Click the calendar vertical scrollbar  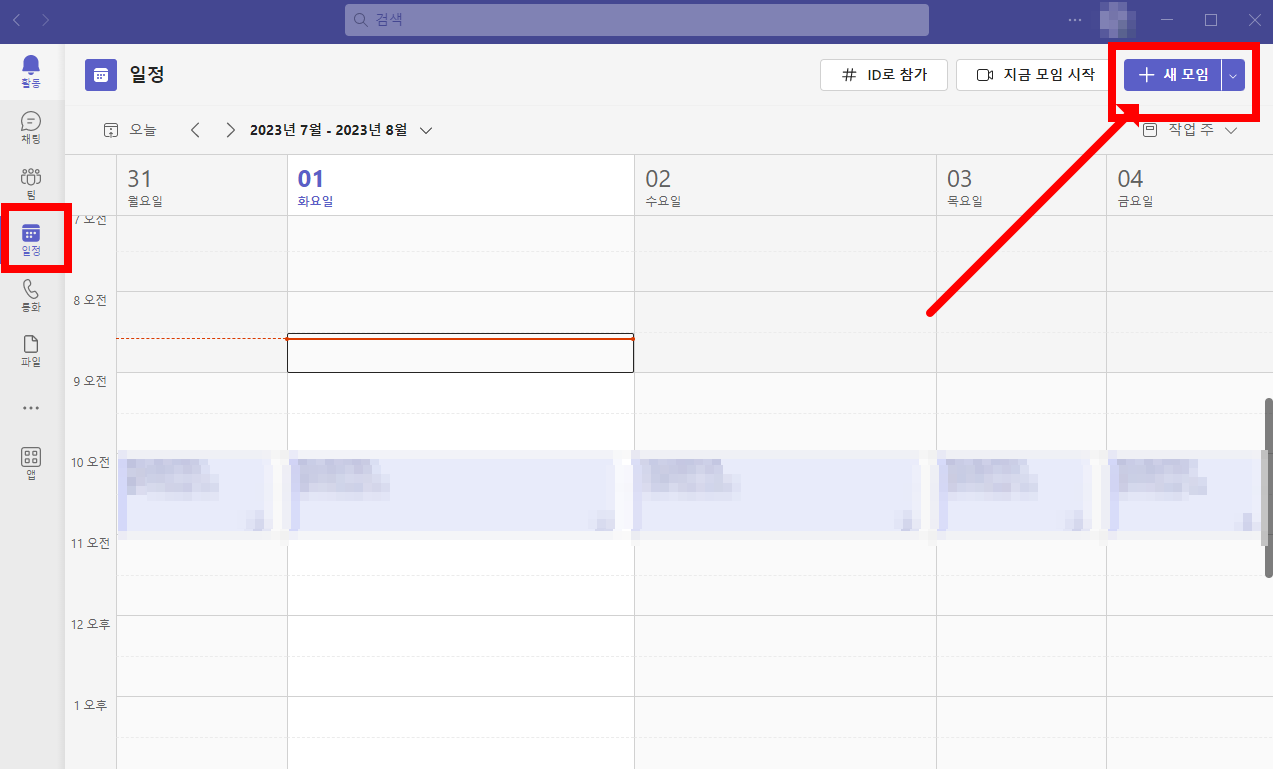point(1268,487)
